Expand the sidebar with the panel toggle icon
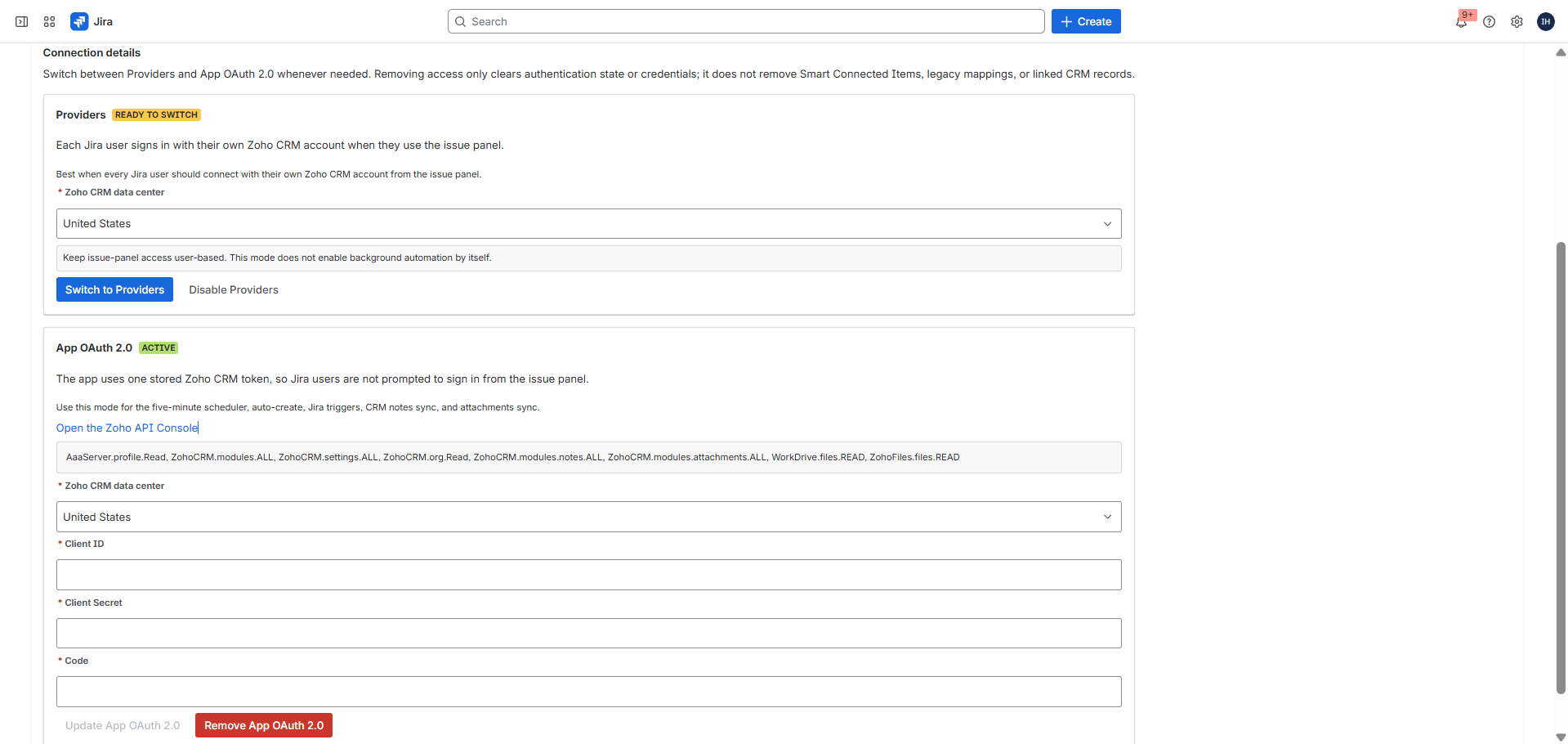This screenshot has height=744, width=1568. click(x=21, y=21)
